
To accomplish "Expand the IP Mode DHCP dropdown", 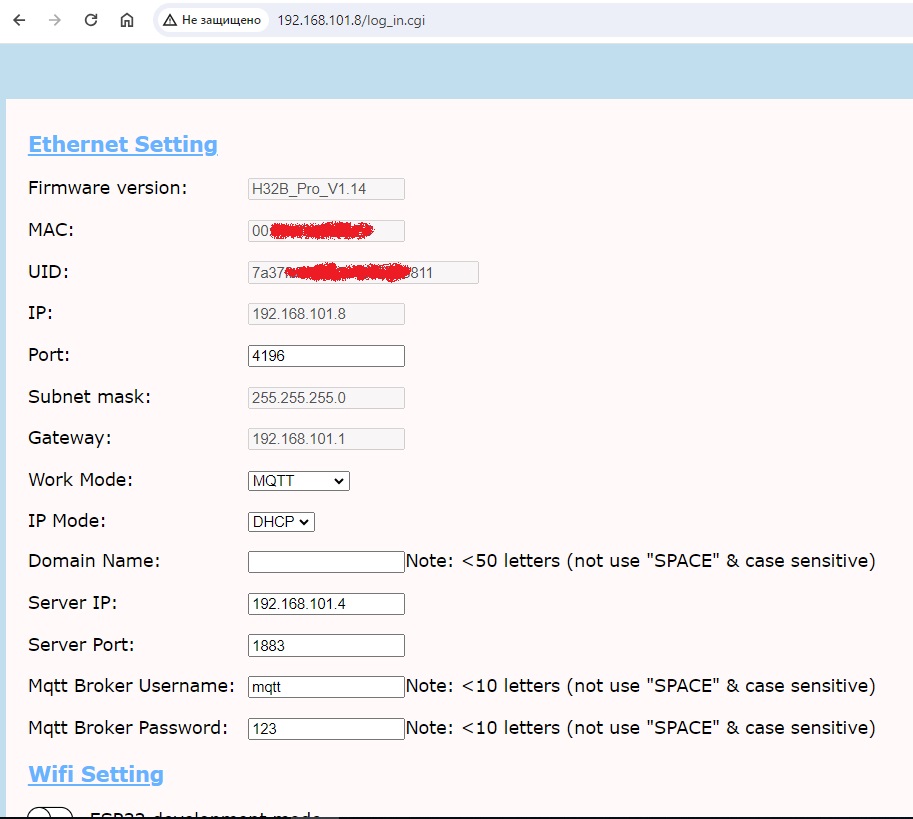I will point(281,522).
